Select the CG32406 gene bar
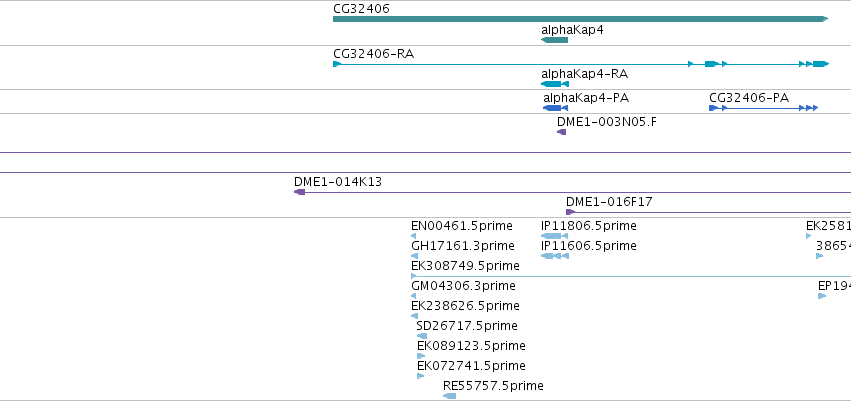The height and width of the screenshot is (401, 851). (x=581, y=19)
